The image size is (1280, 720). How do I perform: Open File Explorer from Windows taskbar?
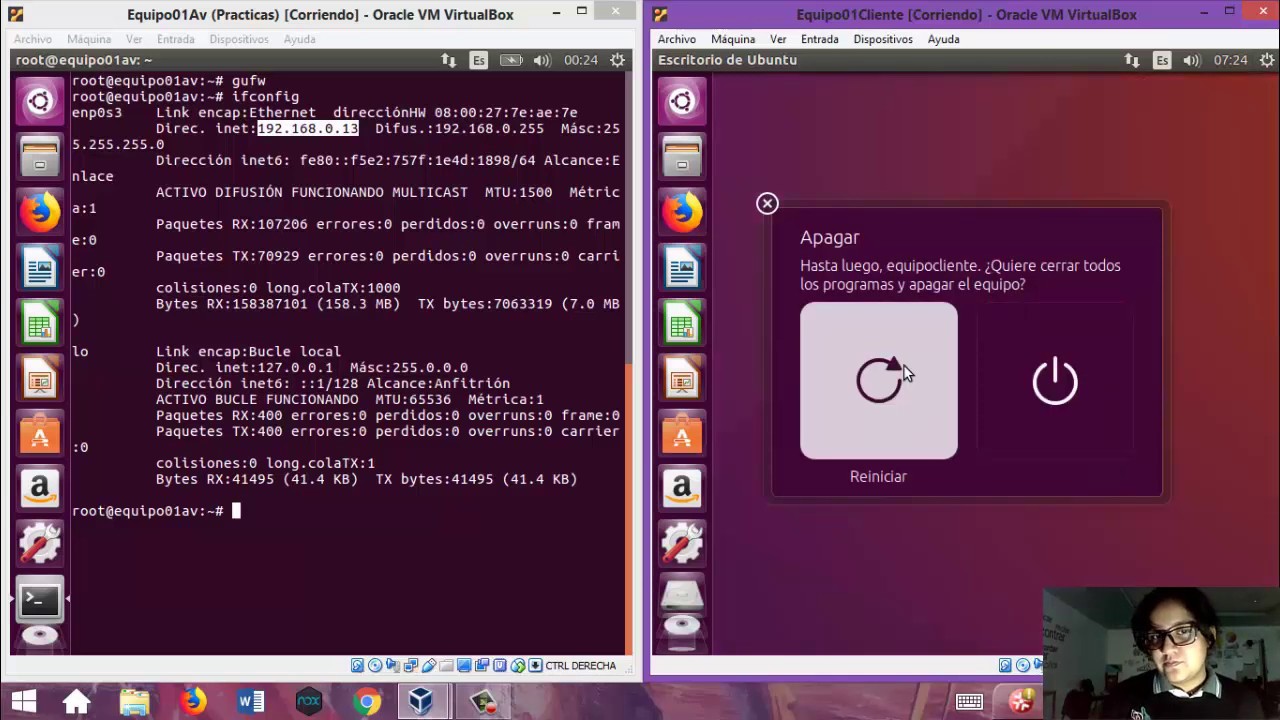[134, 701]
